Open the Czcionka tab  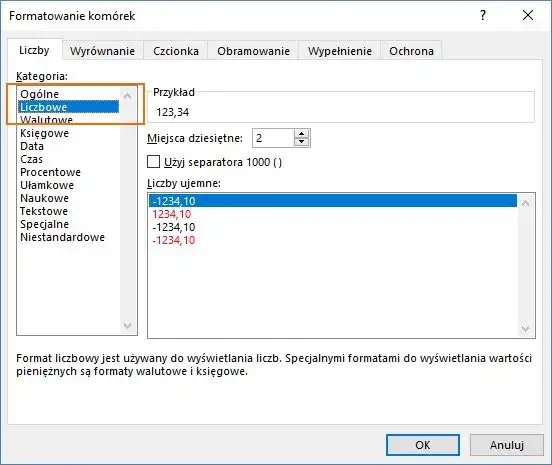click(176, 51)
